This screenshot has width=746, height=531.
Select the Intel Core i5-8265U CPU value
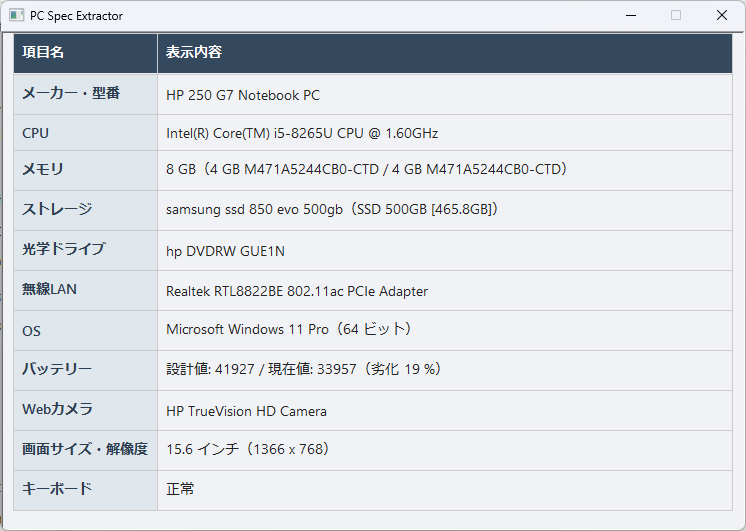(x=302, y=133)
